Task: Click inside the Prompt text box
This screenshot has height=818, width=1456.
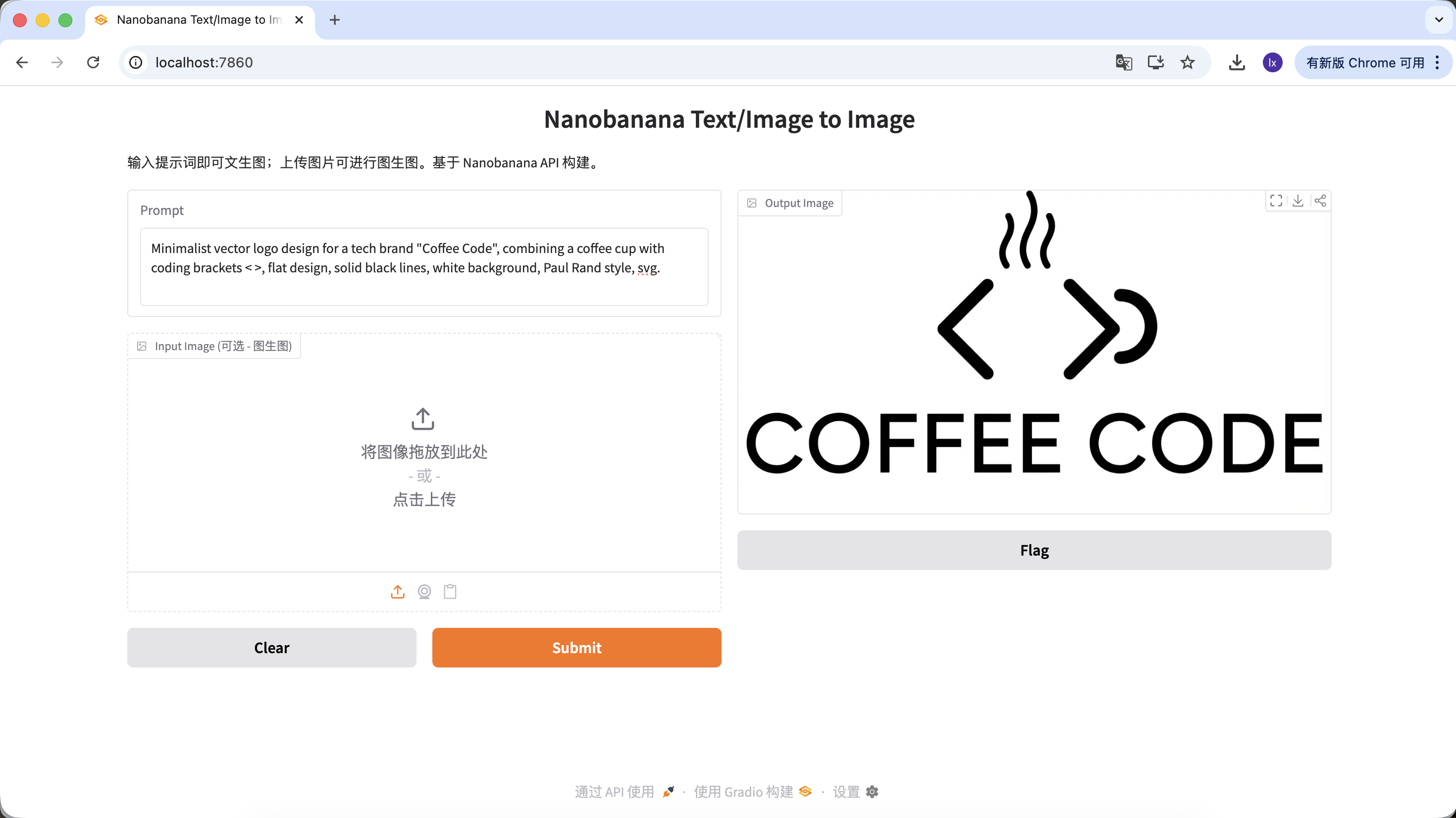Action: coord(424,266)
